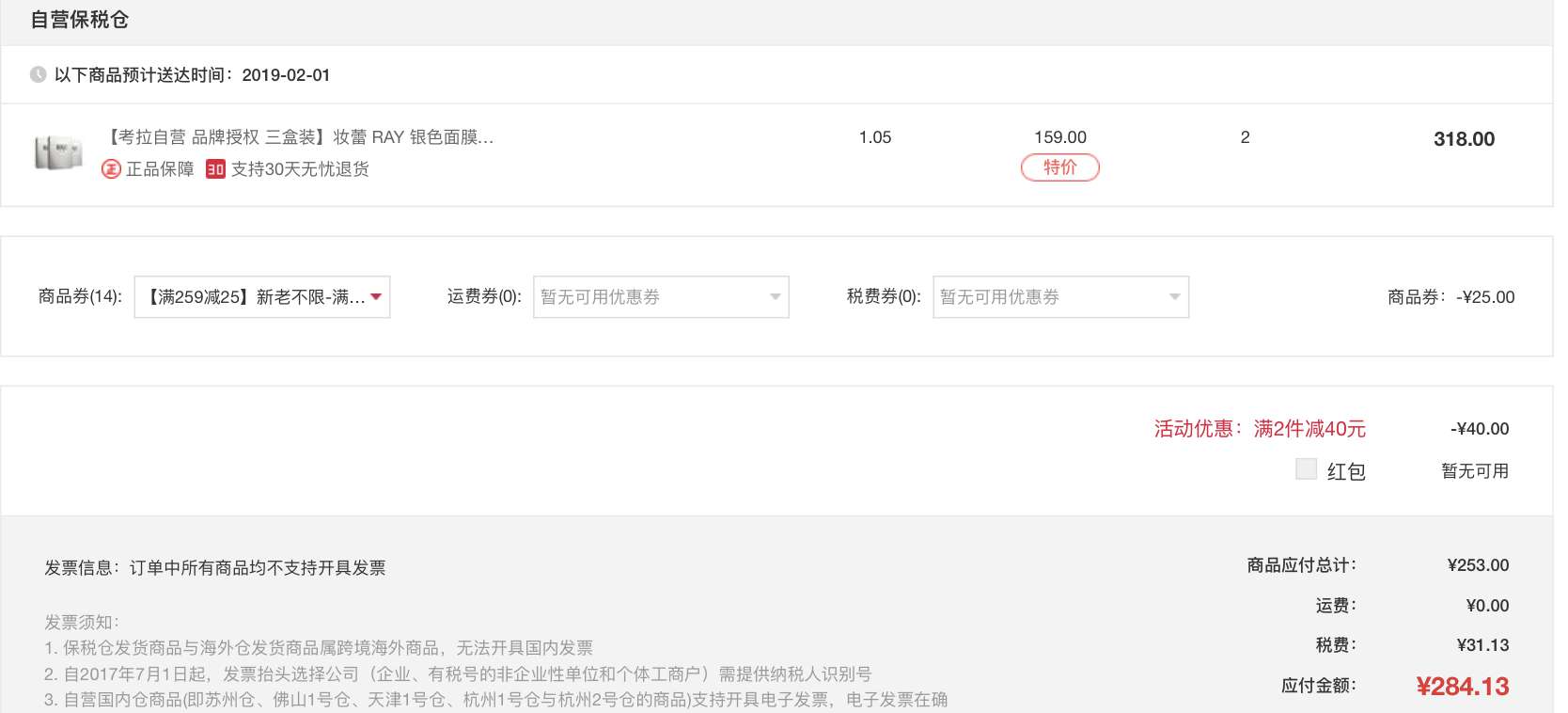Viewport: 1568px width, 713px height.
Task: Click the -¥40.00 activity discount amount
Action: 1480,429
